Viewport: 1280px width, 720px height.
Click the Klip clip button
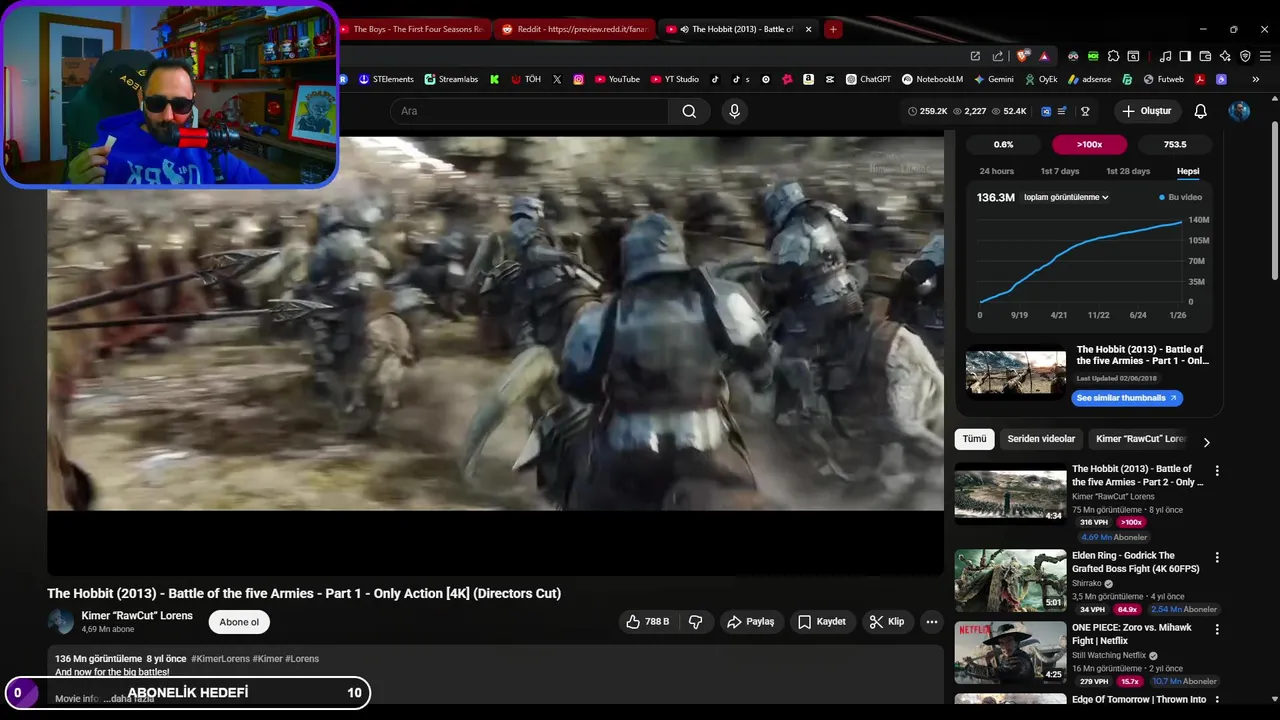[x=887, y=622]
